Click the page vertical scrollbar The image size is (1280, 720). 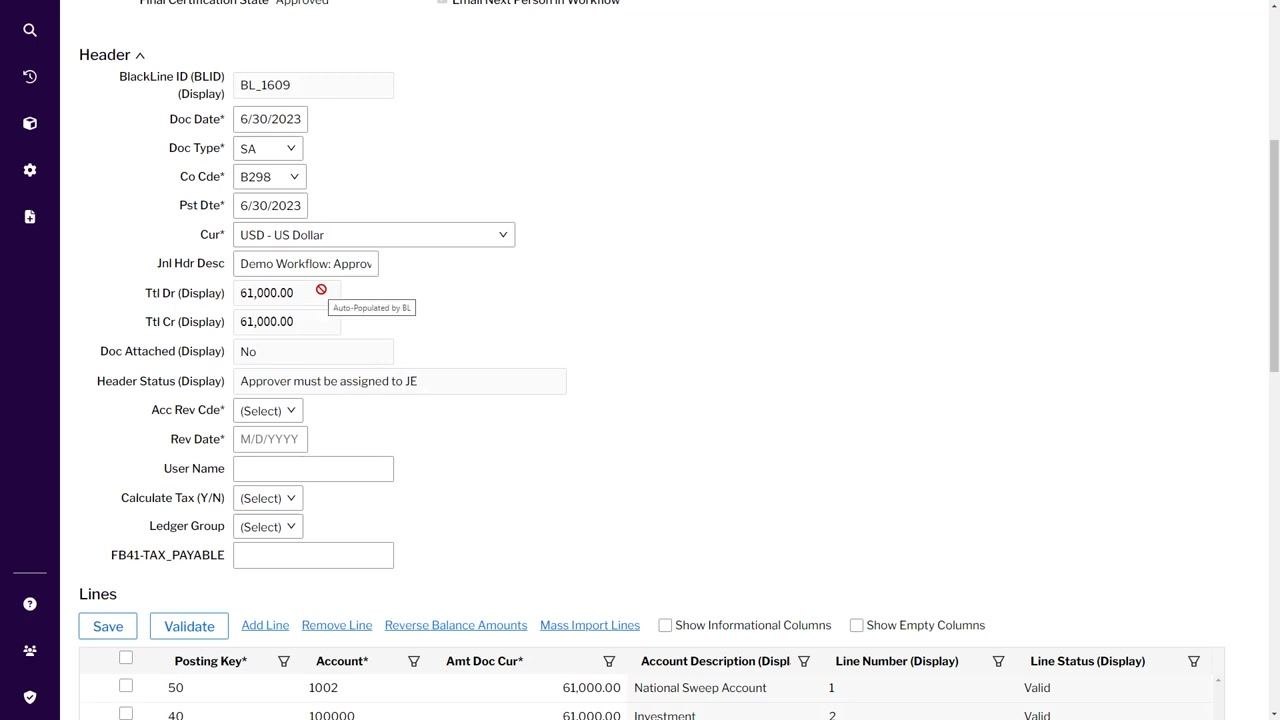point(1274,255)
